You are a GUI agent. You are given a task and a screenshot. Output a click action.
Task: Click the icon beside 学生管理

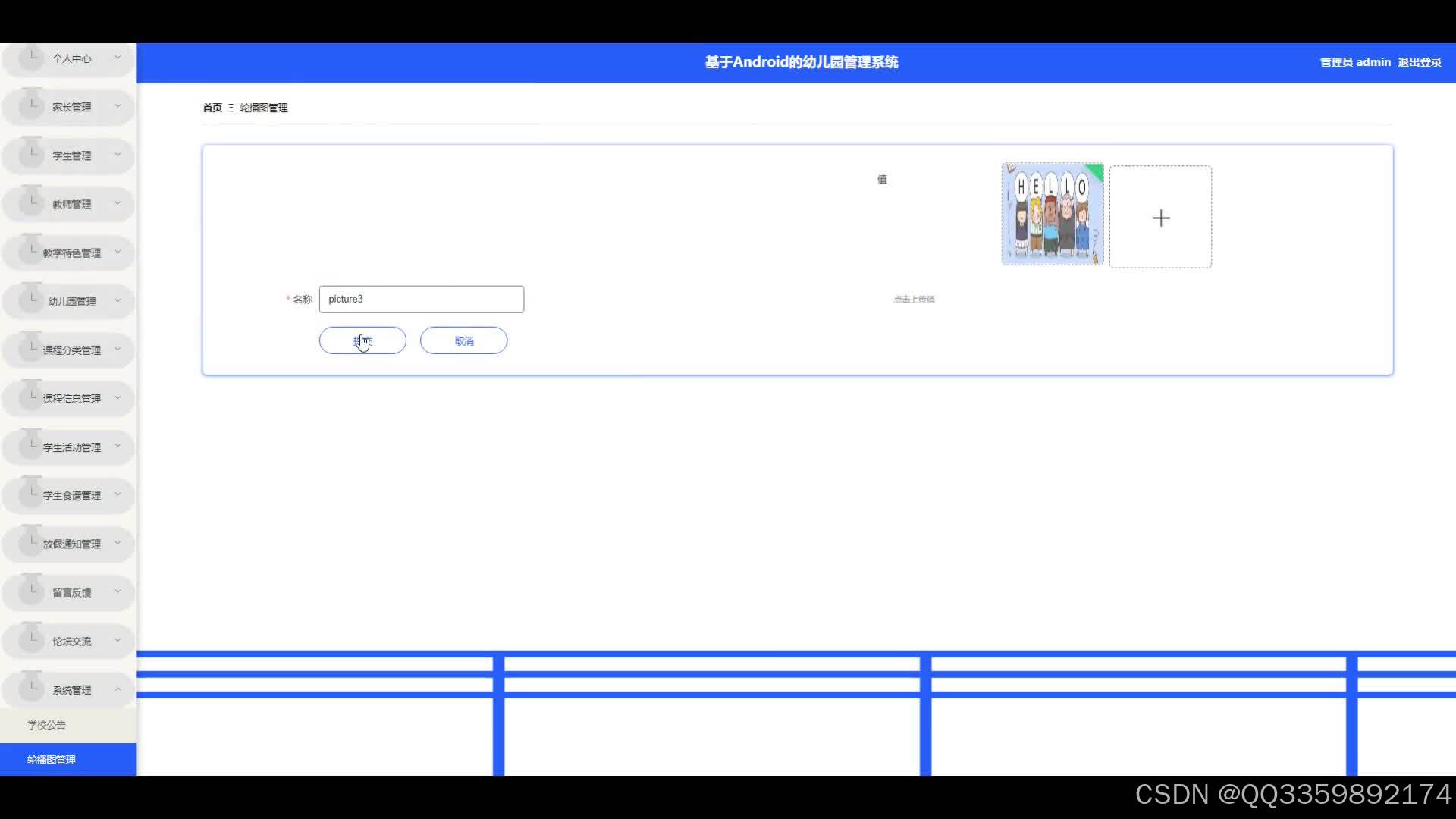[31, 153]
